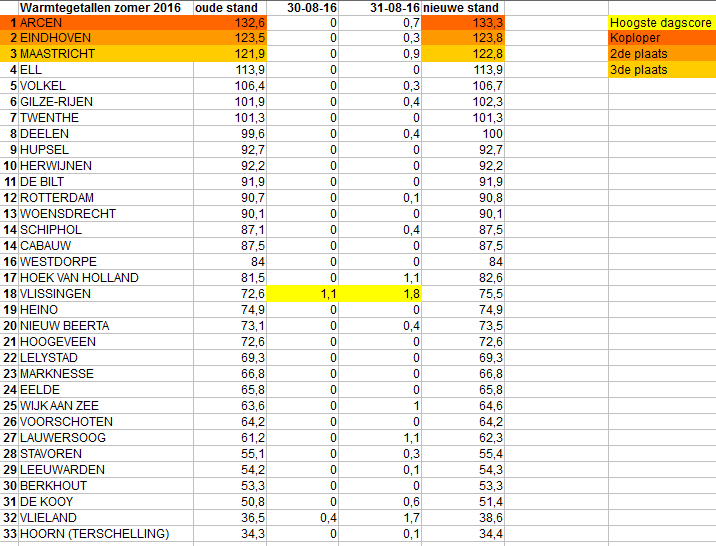Click the yellow 1,8 cell for VLISSINGEN
The width and height of the screenshot is (716, 546).
point(381,294)
